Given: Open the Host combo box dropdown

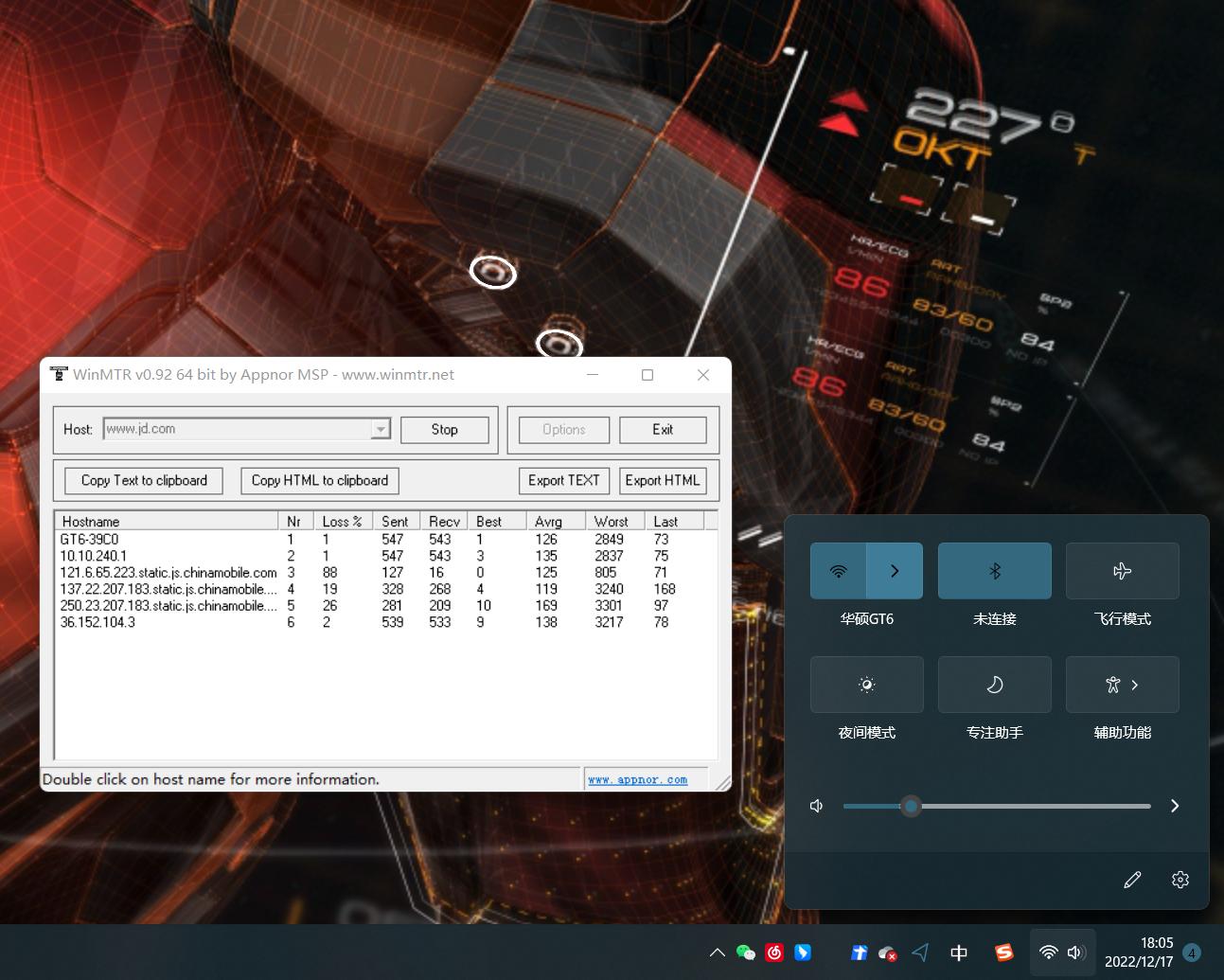Looking at the screenshot, I should 381,430.
